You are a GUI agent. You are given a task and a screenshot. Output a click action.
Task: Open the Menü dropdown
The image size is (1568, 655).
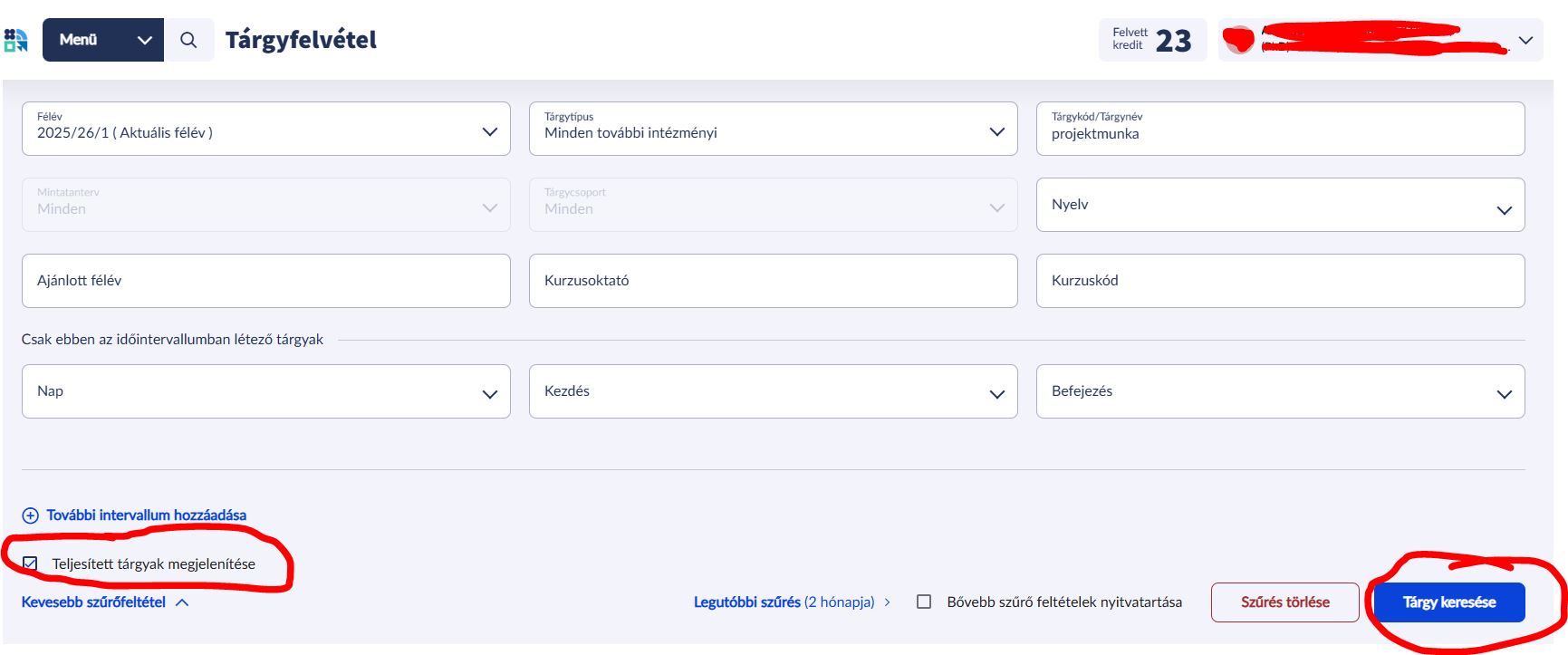click(x=102, y=40)
